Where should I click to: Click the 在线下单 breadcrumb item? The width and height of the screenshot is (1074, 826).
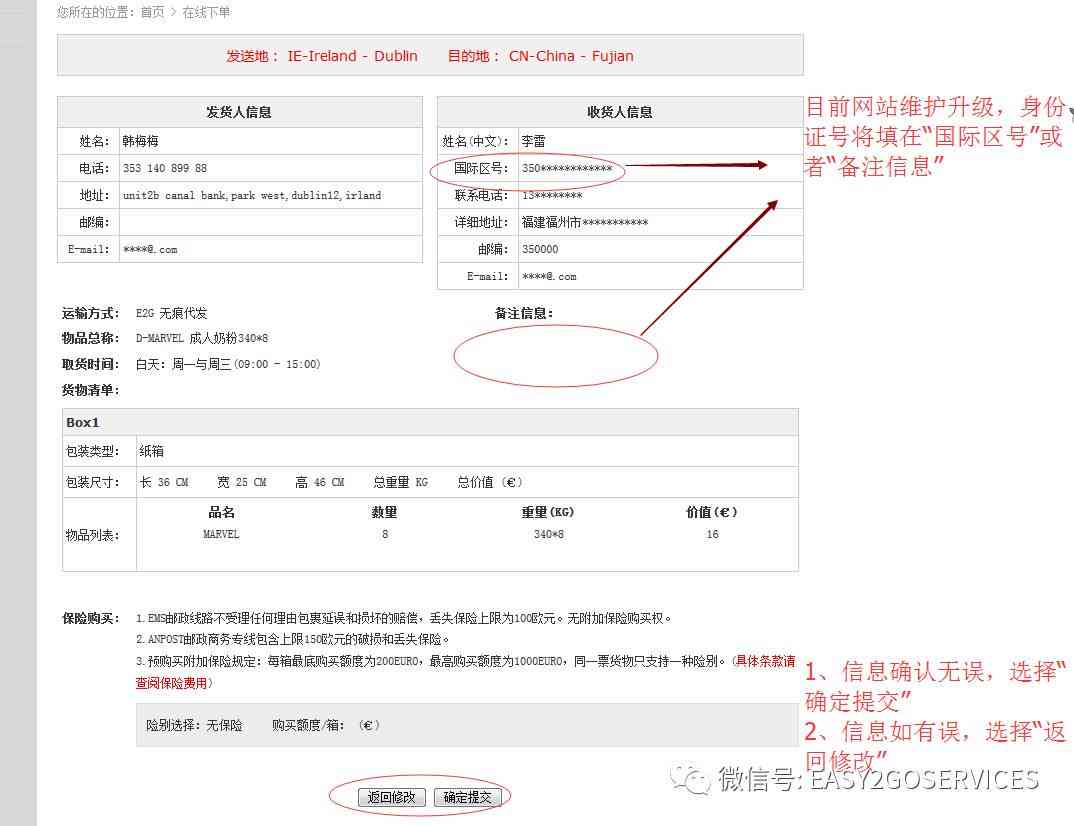[x=206, y=13]
